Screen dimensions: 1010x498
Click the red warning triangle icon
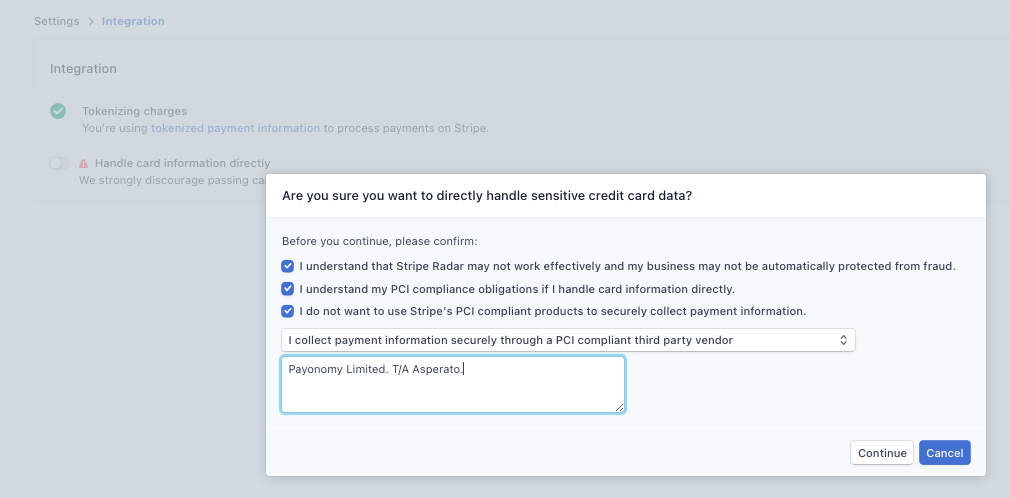(x=84, y=164)
